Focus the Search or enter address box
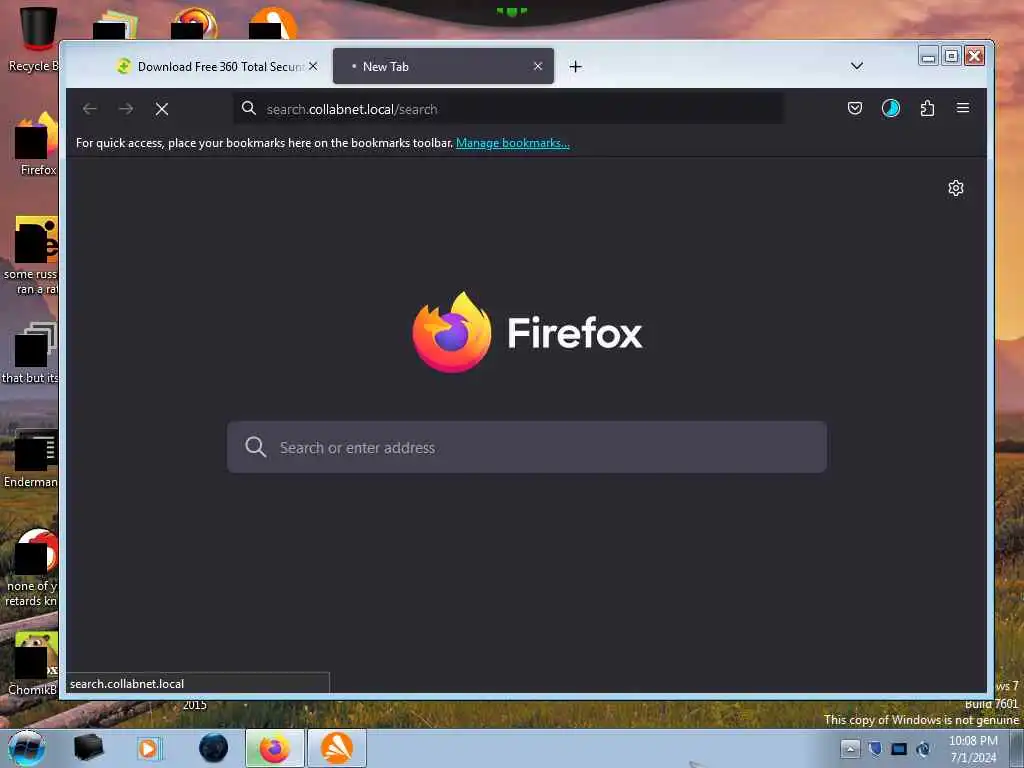The height and width of the screenshot is (768, 1024). click(x=527, y=447)
